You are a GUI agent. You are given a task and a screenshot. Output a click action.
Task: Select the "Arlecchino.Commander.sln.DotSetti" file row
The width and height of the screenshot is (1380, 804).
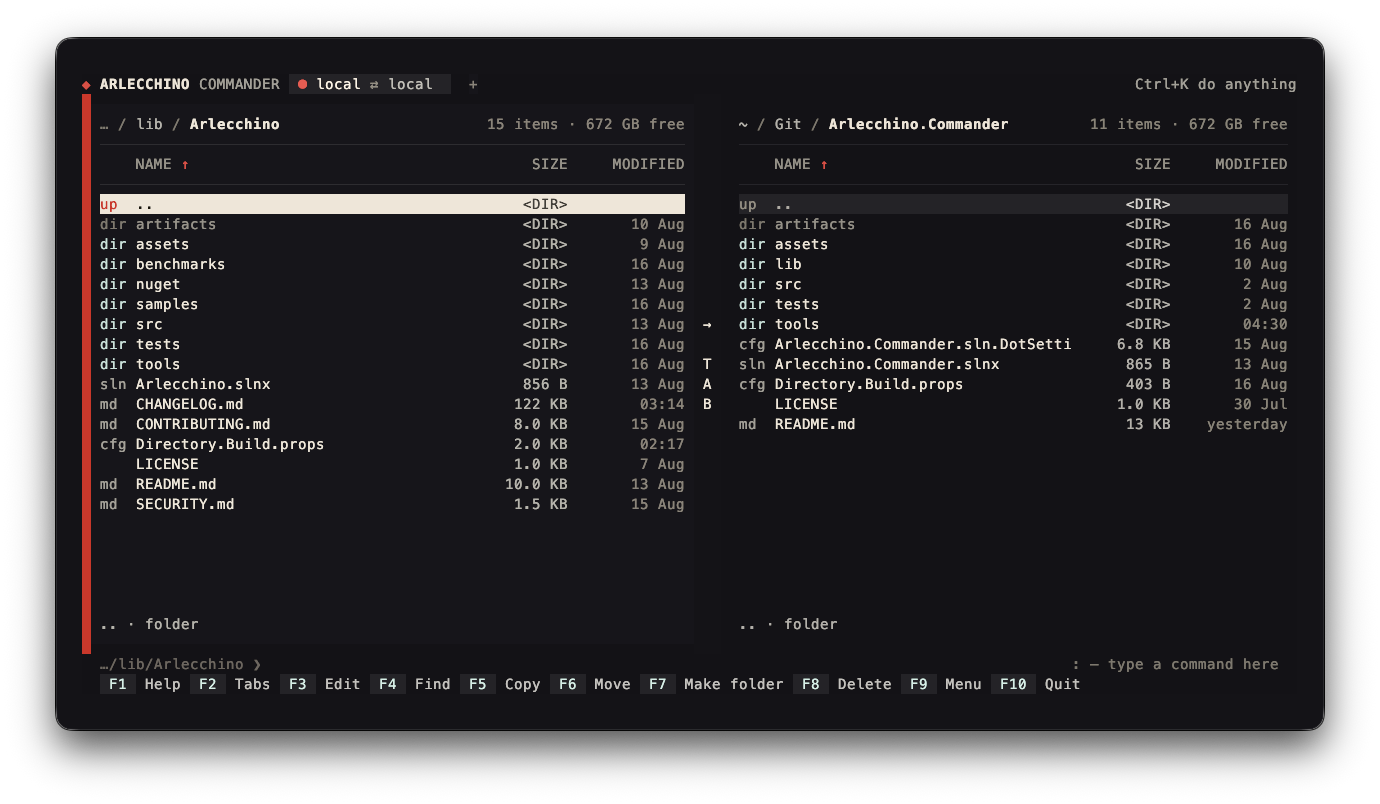pyautogui.click(x=1013, y=344)
